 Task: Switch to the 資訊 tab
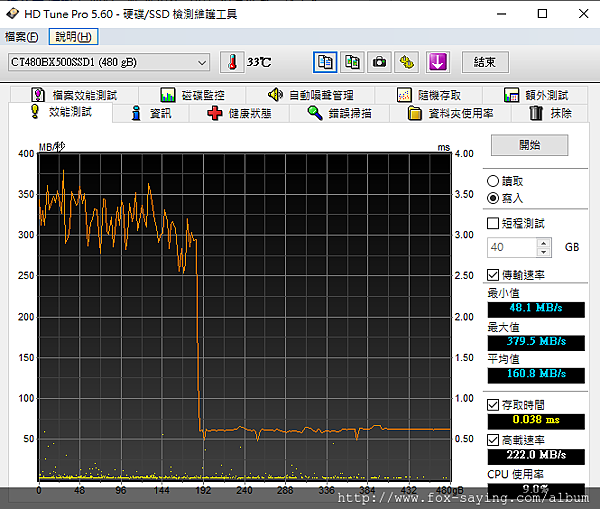[x=151, y=113]
